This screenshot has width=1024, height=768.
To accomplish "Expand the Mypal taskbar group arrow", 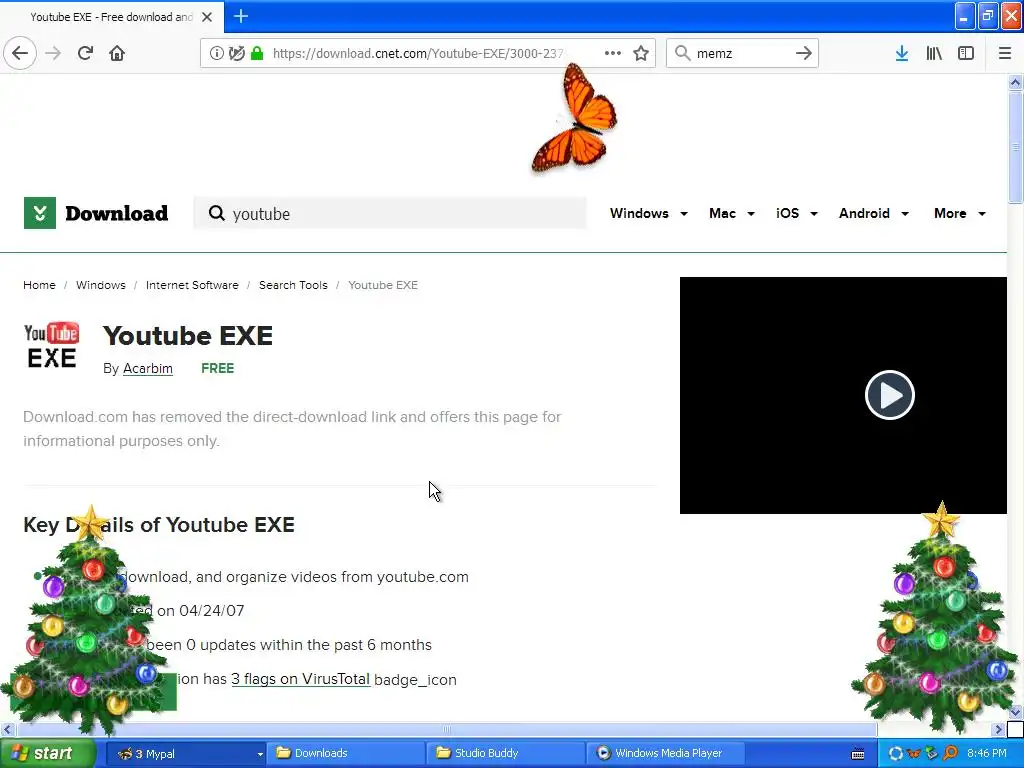I will (259, 754).
